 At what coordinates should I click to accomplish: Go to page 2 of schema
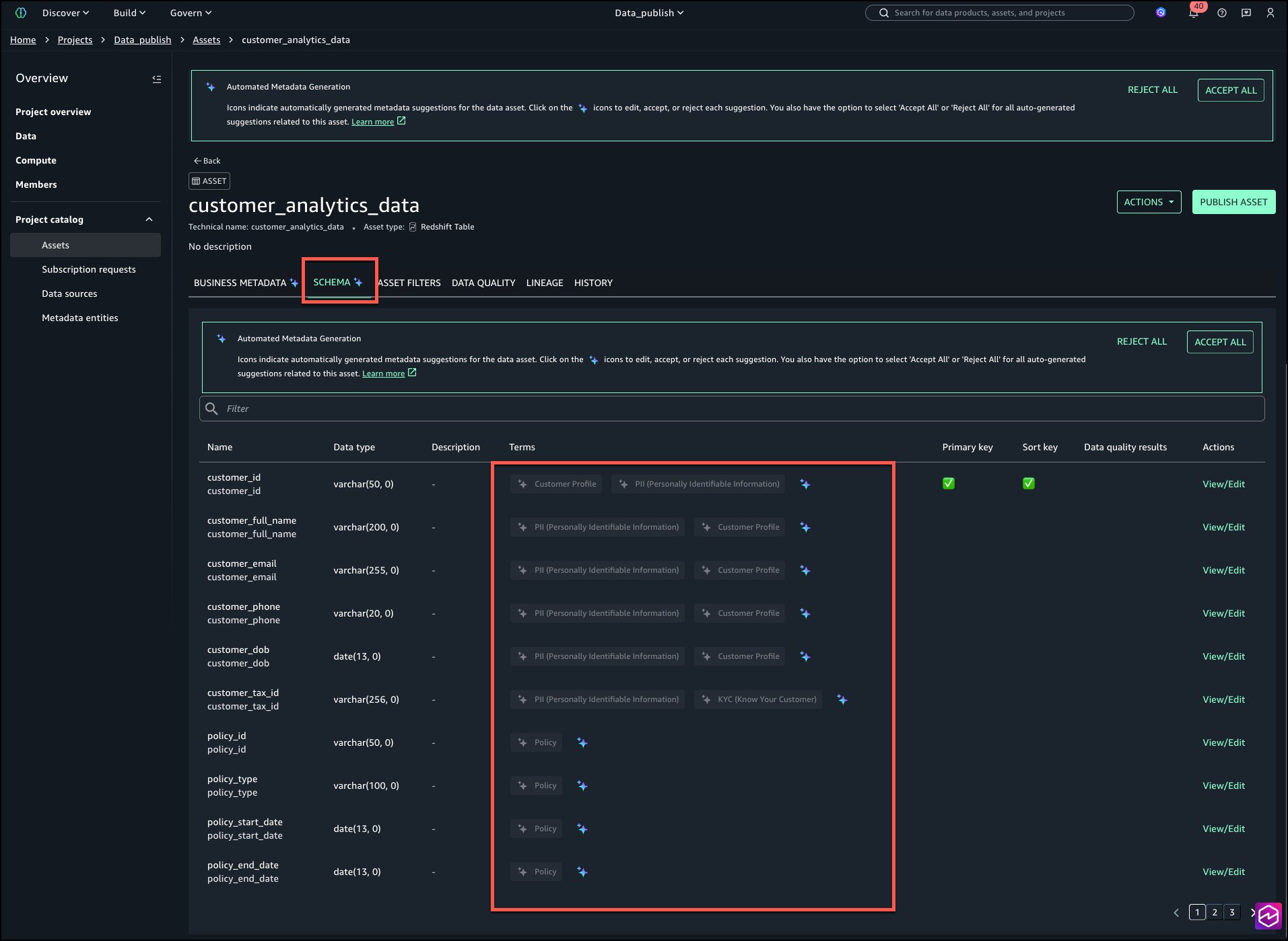1215,912
